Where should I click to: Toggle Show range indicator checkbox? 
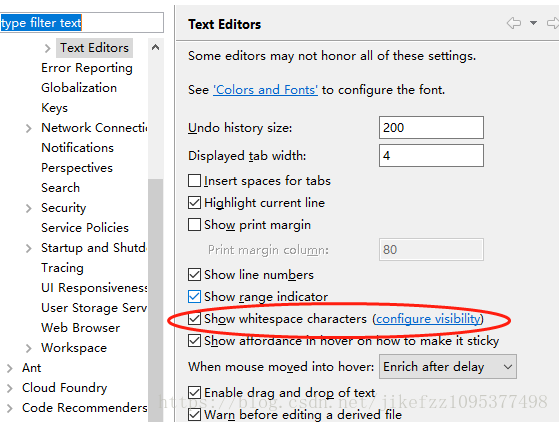pyautogui.click(x=194, y=297)
